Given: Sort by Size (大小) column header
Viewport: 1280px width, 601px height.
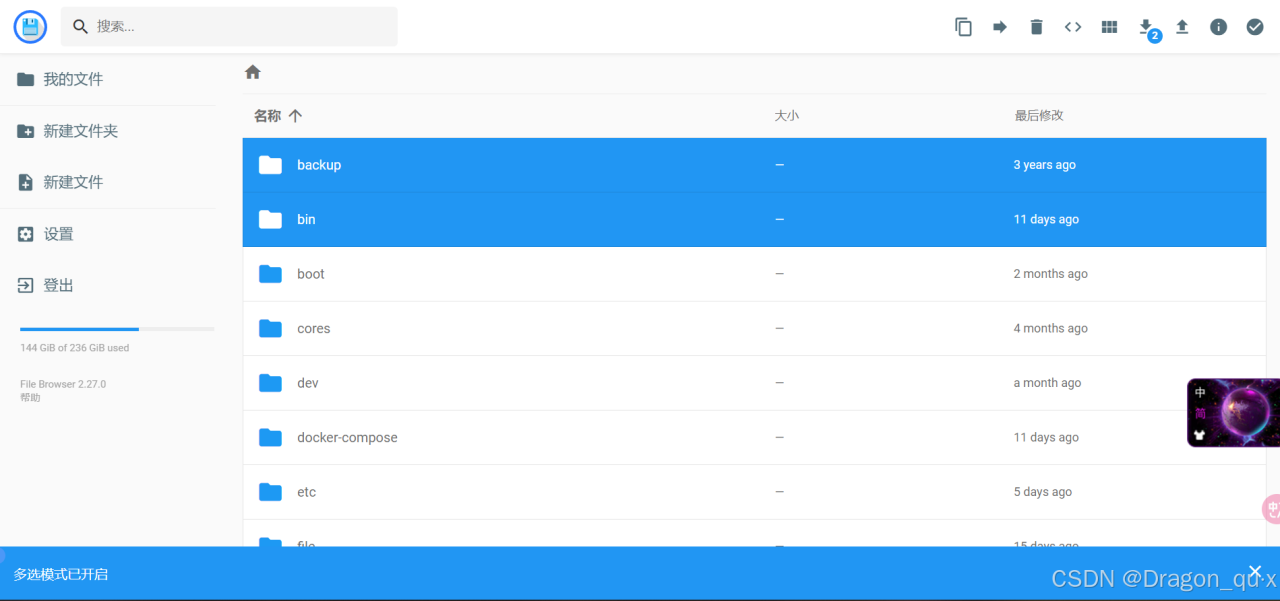Looking at the screenshot, I should pos(787,116).
